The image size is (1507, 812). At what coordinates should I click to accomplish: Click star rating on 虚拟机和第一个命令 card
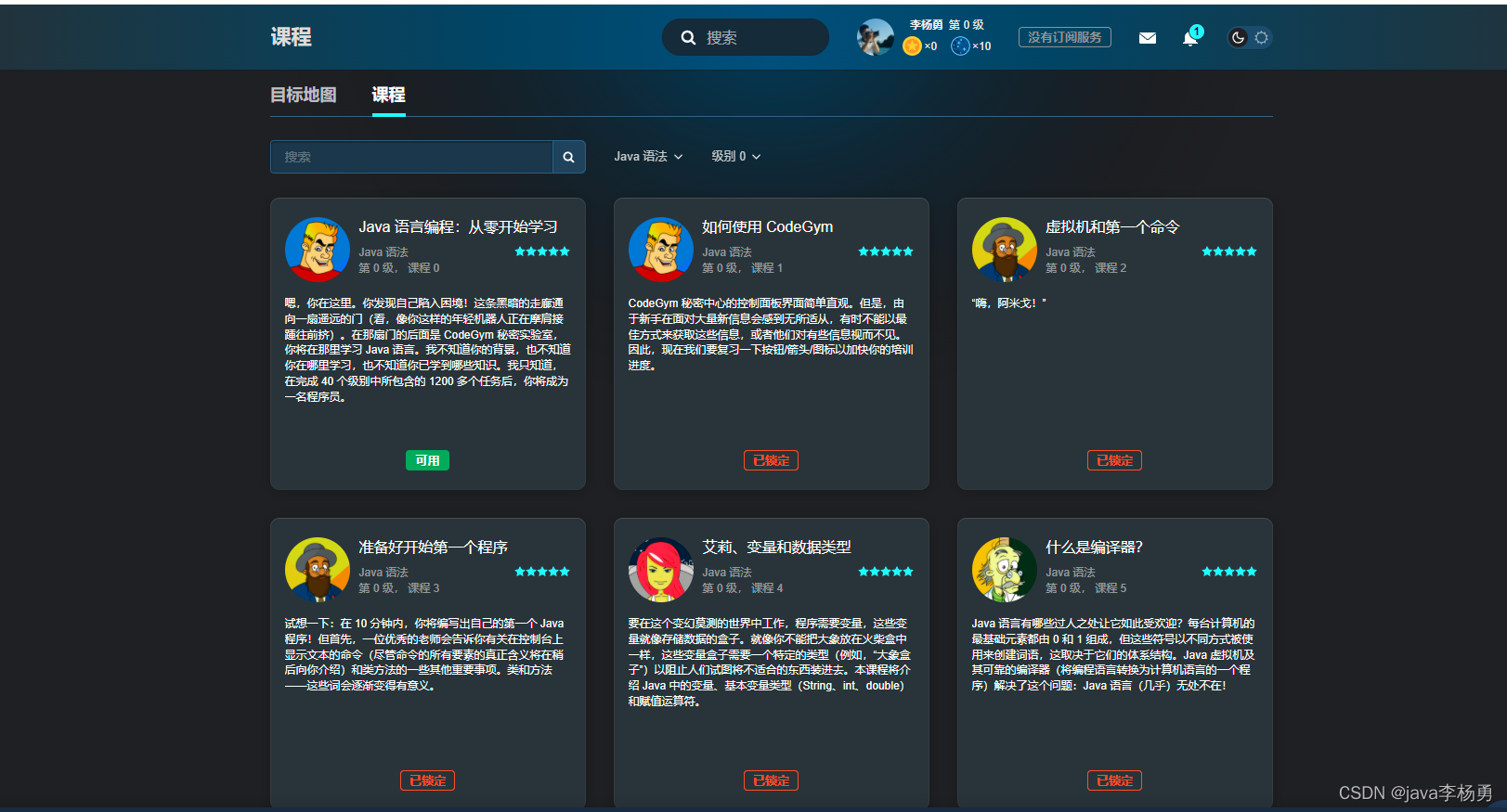pyautogui.click(x=1229, y=251)
